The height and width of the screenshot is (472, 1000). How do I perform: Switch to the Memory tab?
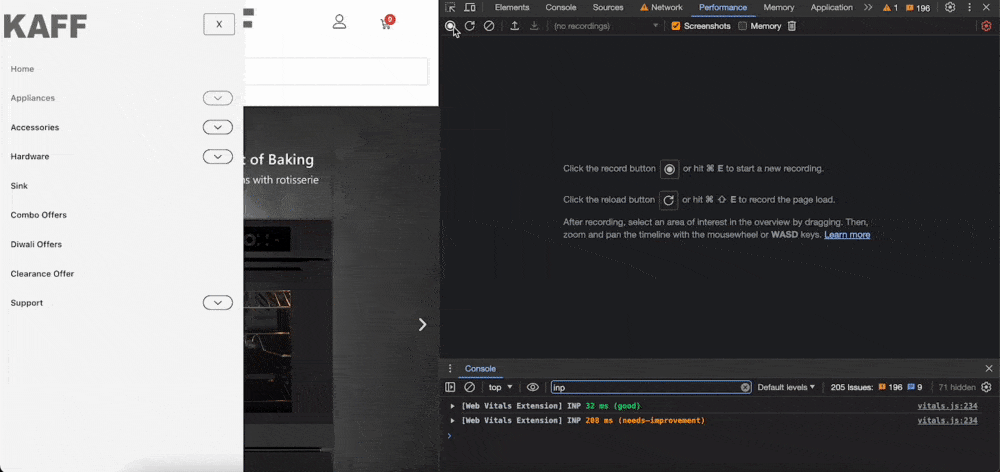(779, 8)
